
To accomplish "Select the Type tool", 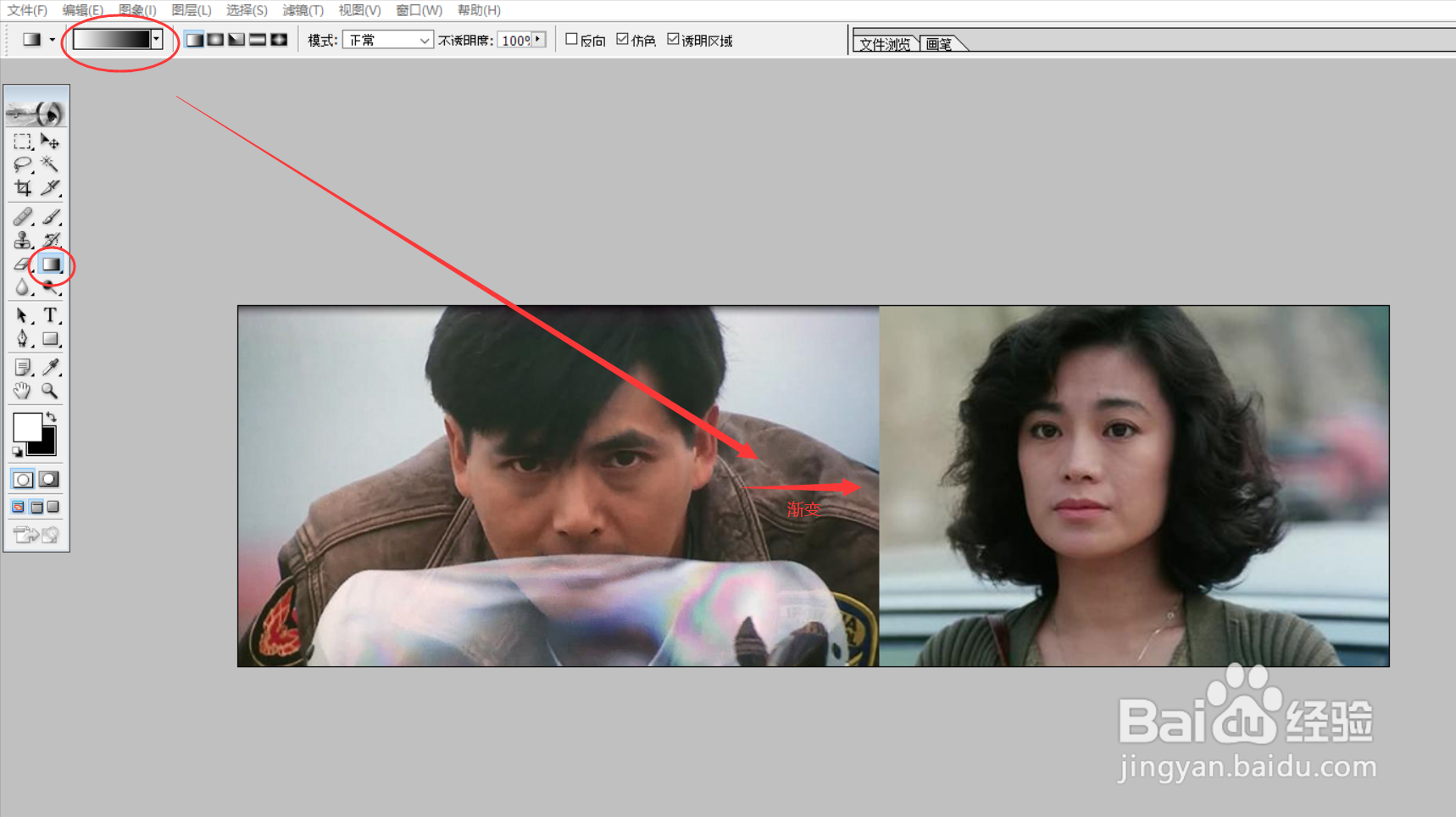I will click(50, 316).
